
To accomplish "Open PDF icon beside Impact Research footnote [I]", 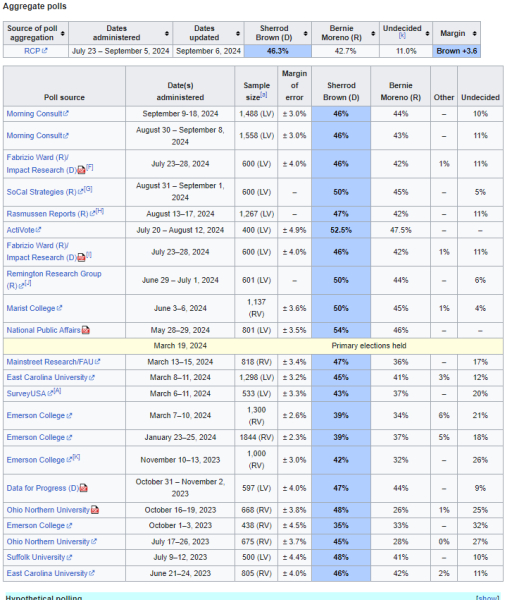I will point(82,258).
